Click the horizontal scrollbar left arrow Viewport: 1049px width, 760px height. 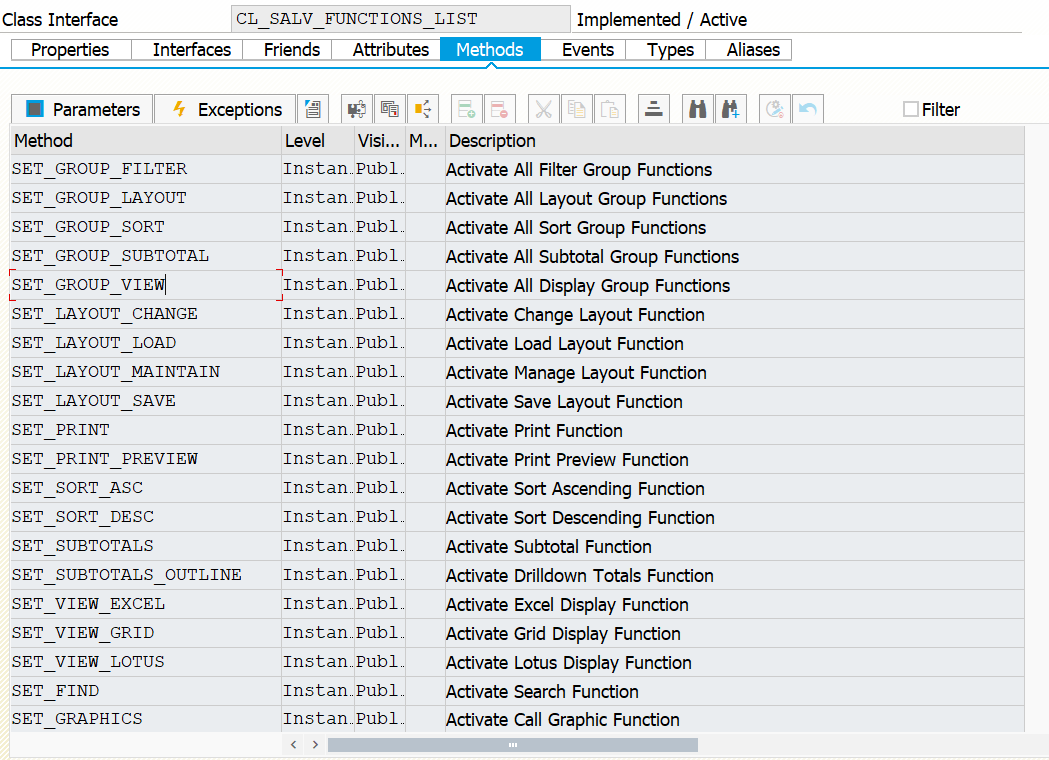[293, 745]
